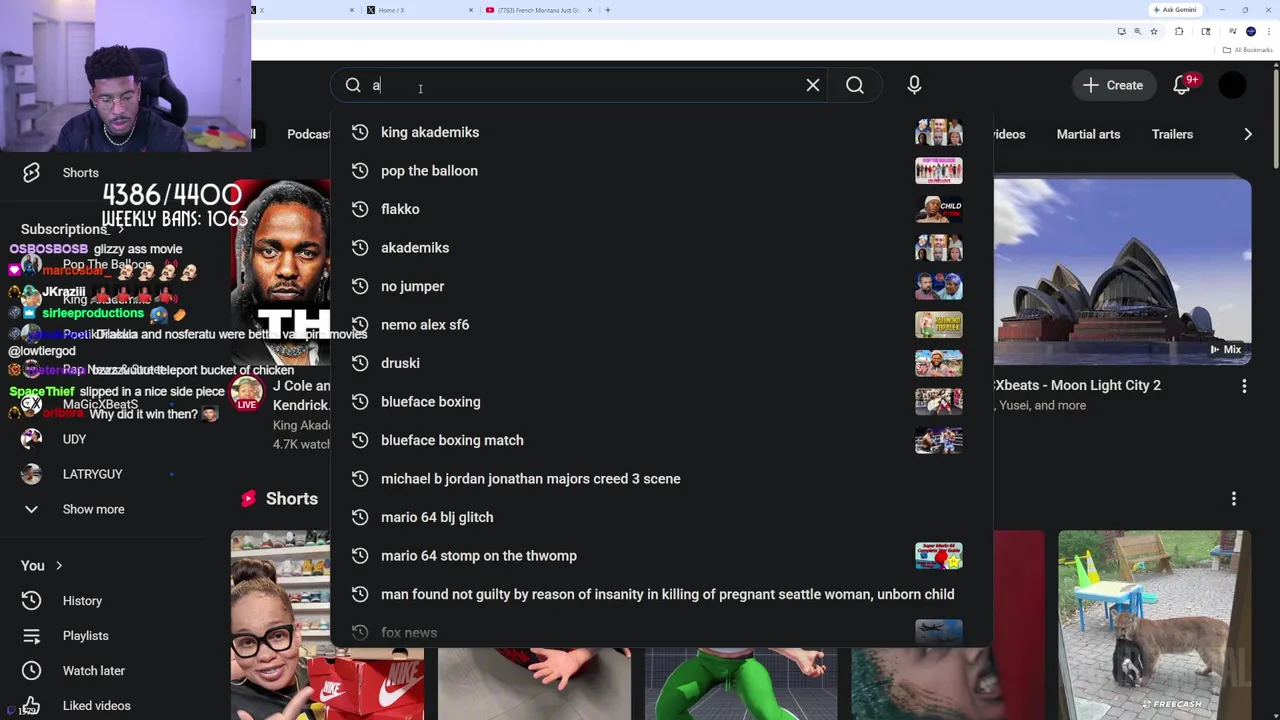Click the history clock icon beside 'druski'
The width and height of the screenshot is (1280, 720).
pyautogui.click(x=360, y=363)
